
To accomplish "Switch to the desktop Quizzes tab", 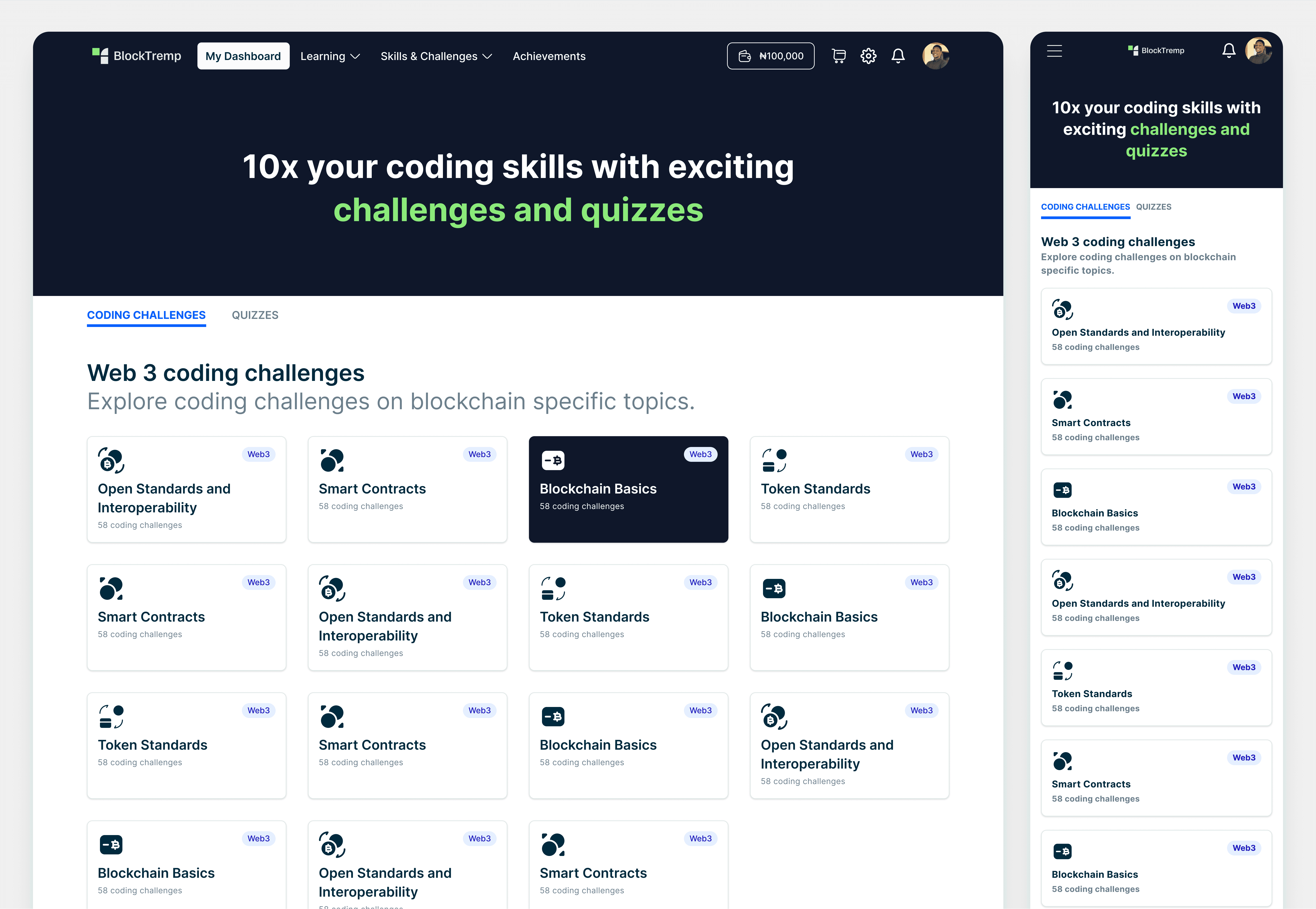I will point(254,315).
